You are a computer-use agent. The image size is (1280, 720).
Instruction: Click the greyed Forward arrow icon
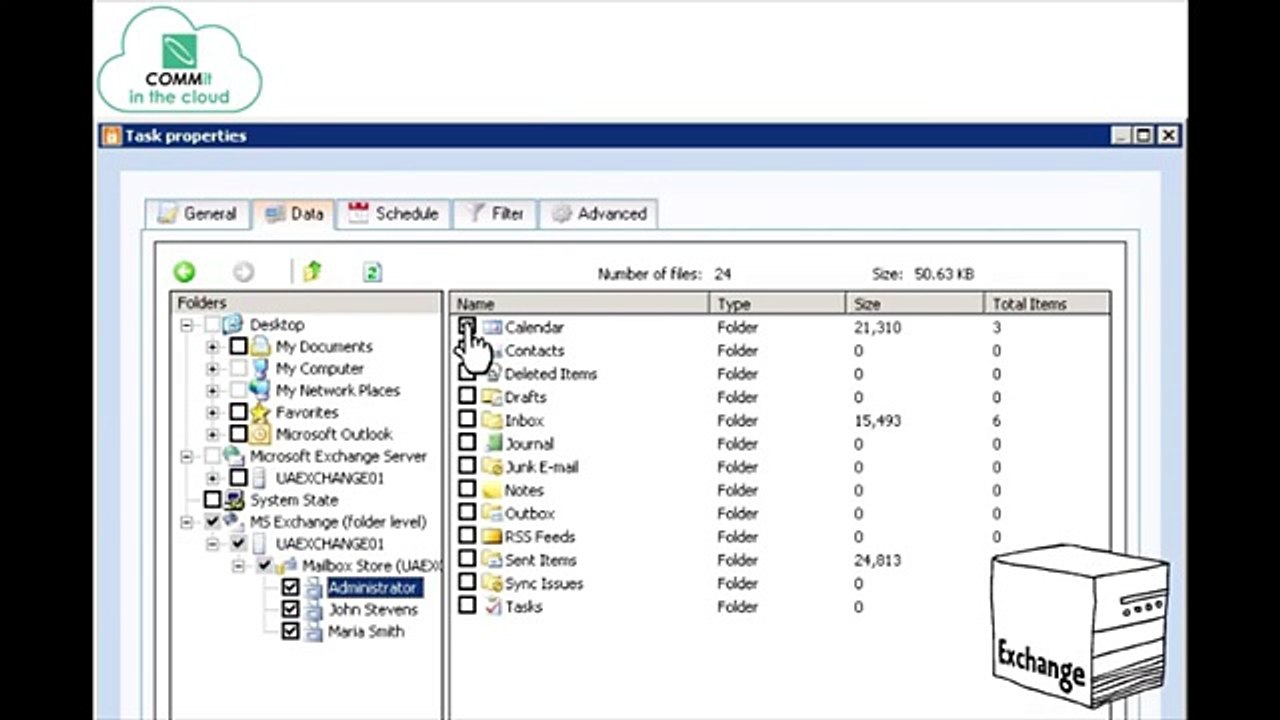pos(243,272)
